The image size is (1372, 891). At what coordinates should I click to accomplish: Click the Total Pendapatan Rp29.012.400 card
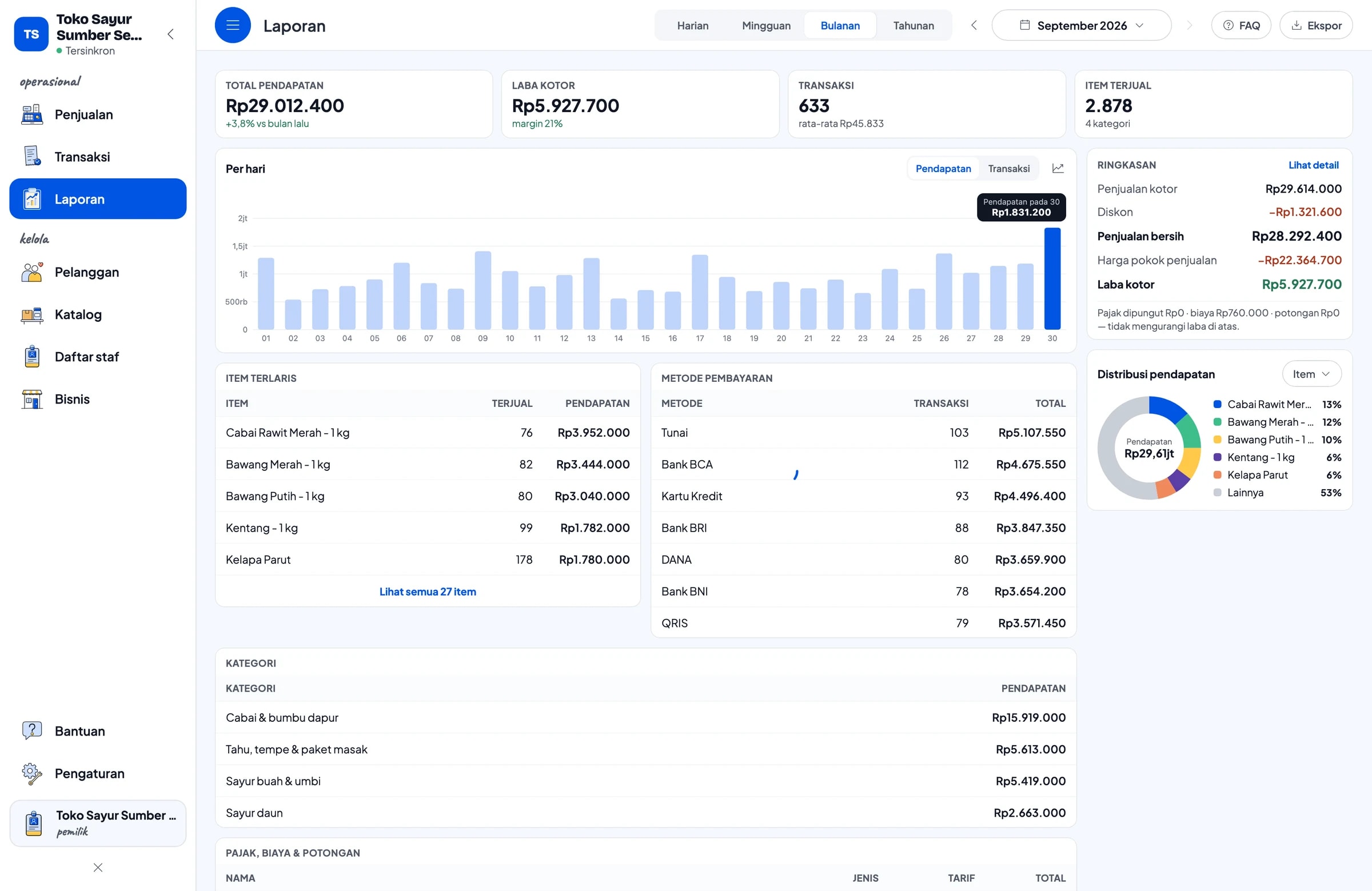[354, 105]
